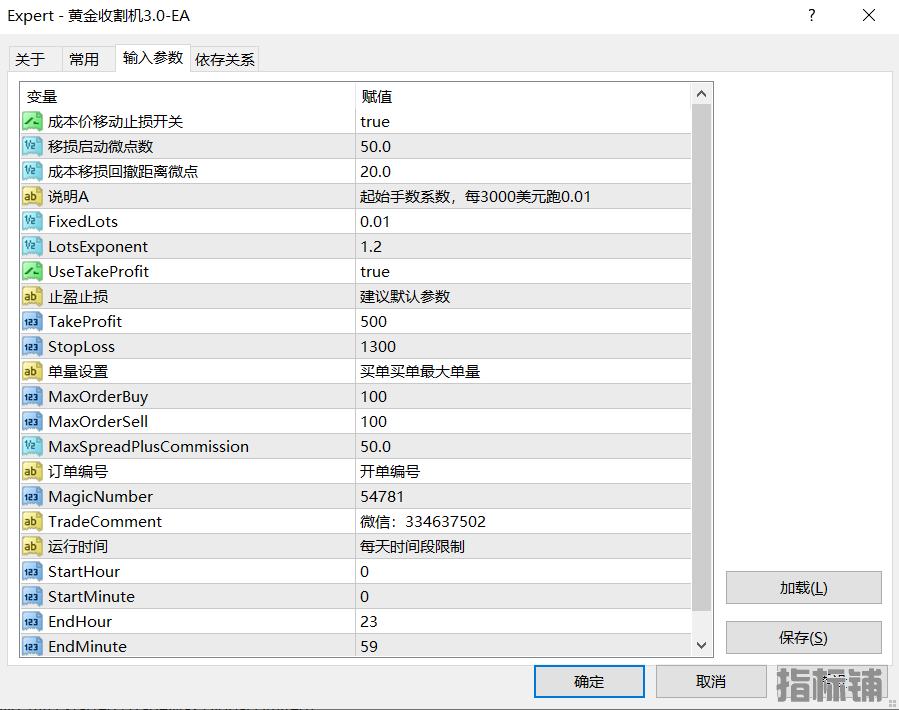Click the string icon beside 运行时间
The image size is (899, 710).
[32, 547]
